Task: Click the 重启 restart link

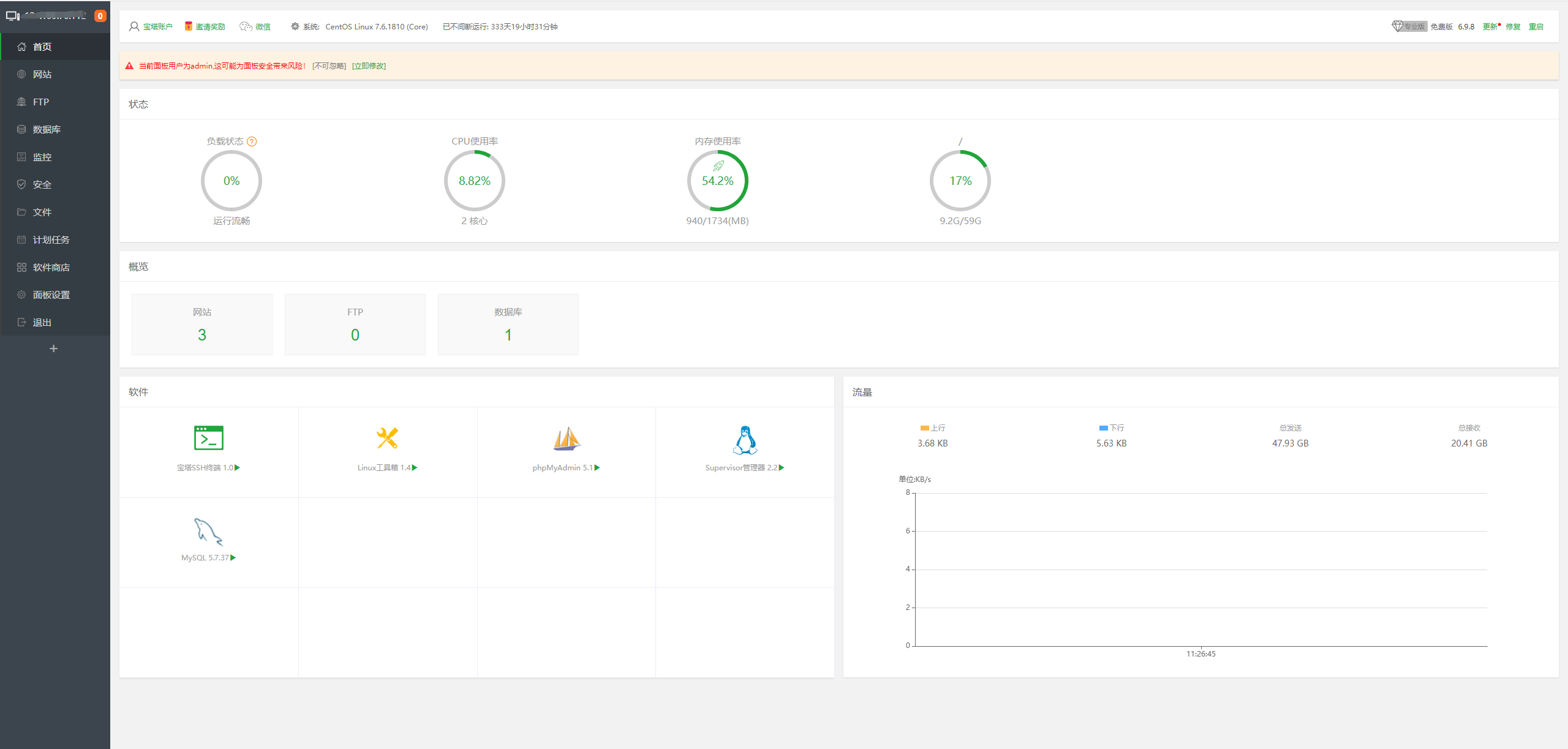Action: pos(1536,27)
